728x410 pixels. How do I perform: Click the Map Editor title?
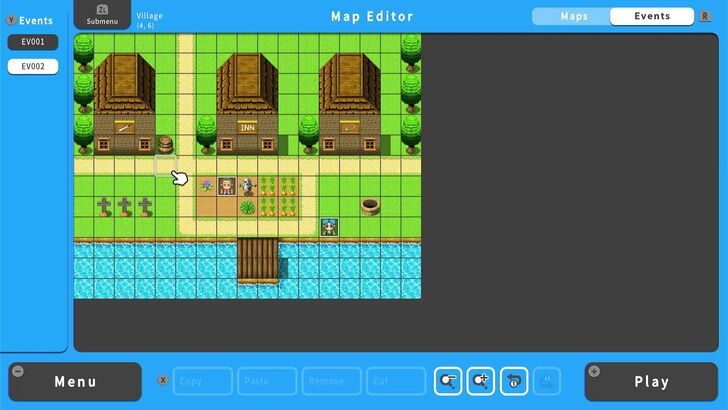pyautogui.click(x=372, y=17)
